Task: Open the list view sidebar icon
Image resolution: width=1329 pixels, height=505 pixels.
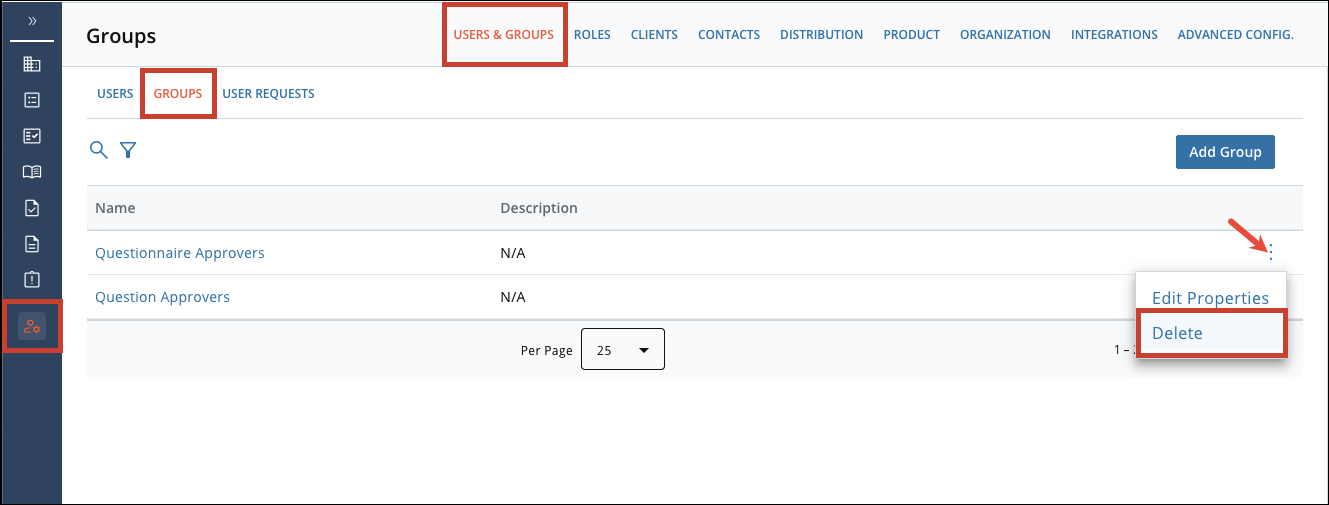Action: 31,100
